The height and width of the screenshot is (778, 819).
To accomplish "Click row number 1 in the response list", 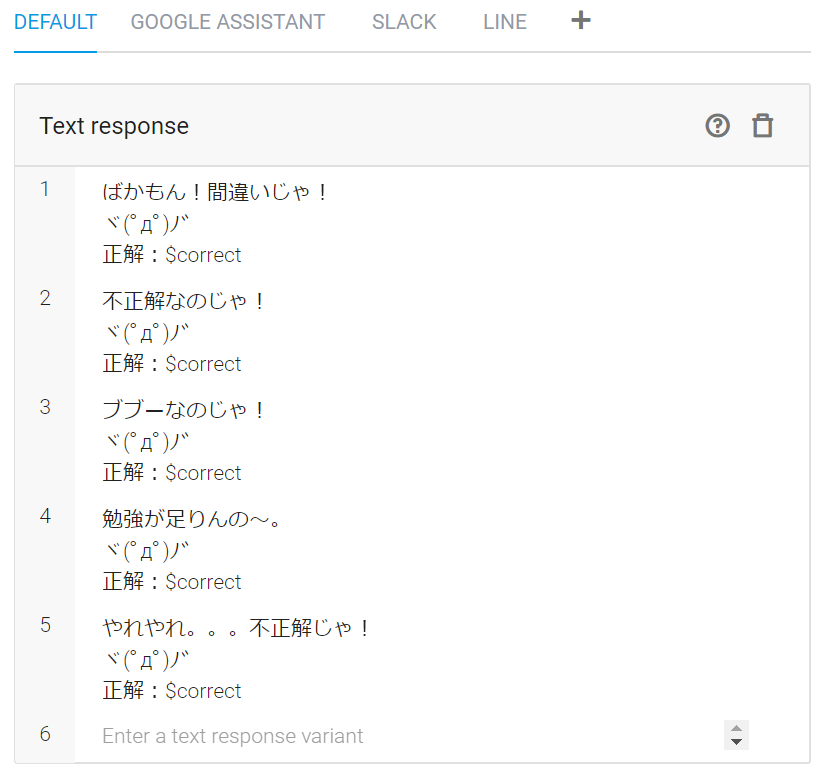I will tap(45, 189).
